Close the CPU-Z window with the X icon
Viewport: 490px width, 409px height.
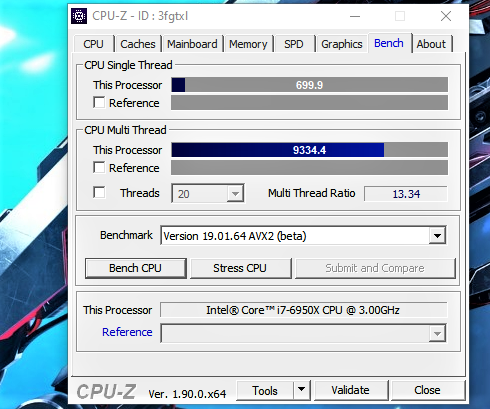point(446,16)
